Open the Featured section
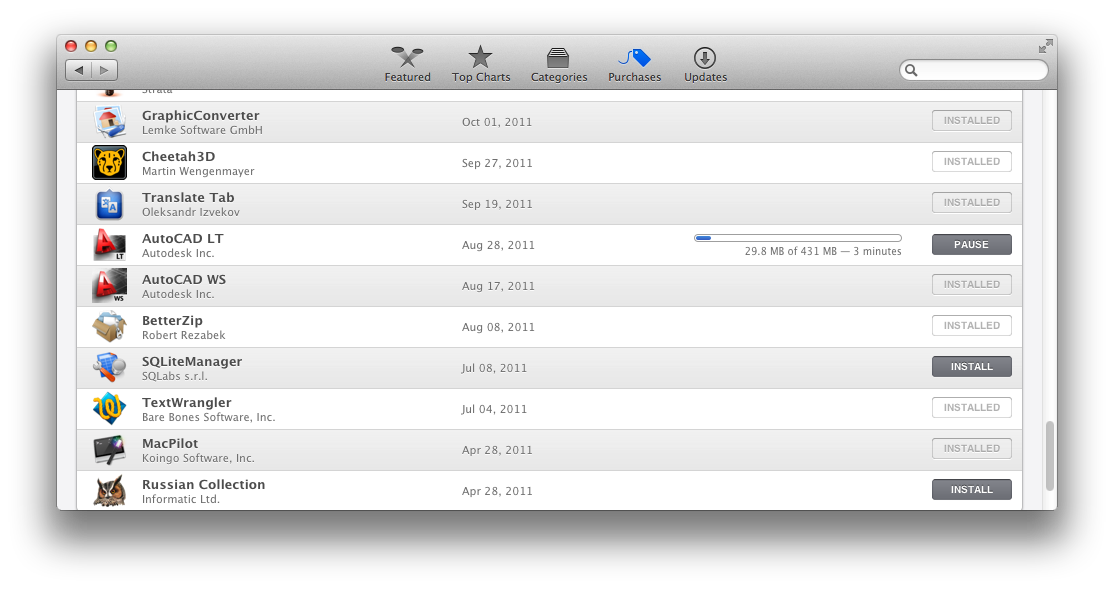This screenshot has width=1114, height=589. point(407,64)
